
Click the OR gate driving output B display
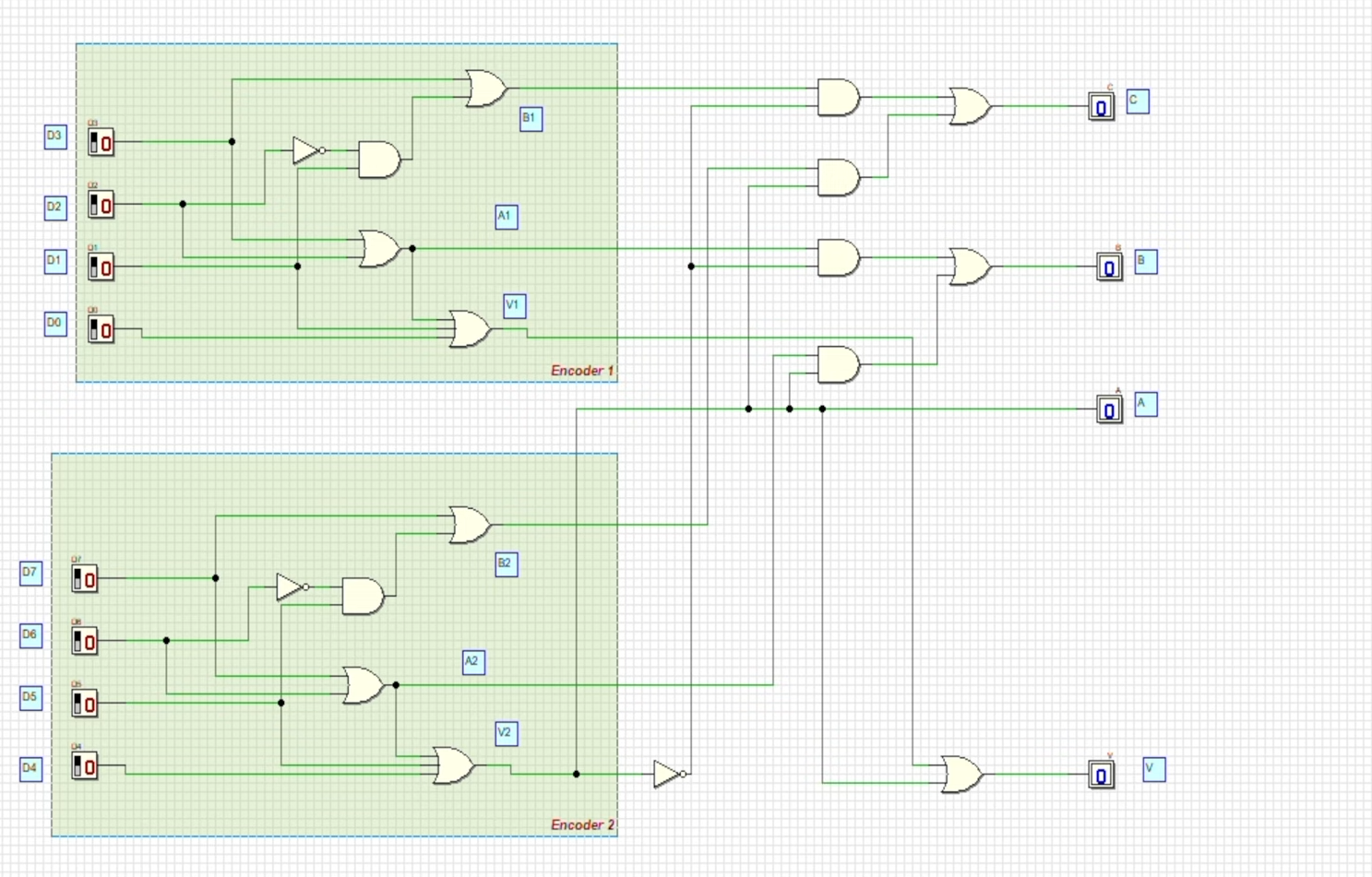click(x=967, y=266)
